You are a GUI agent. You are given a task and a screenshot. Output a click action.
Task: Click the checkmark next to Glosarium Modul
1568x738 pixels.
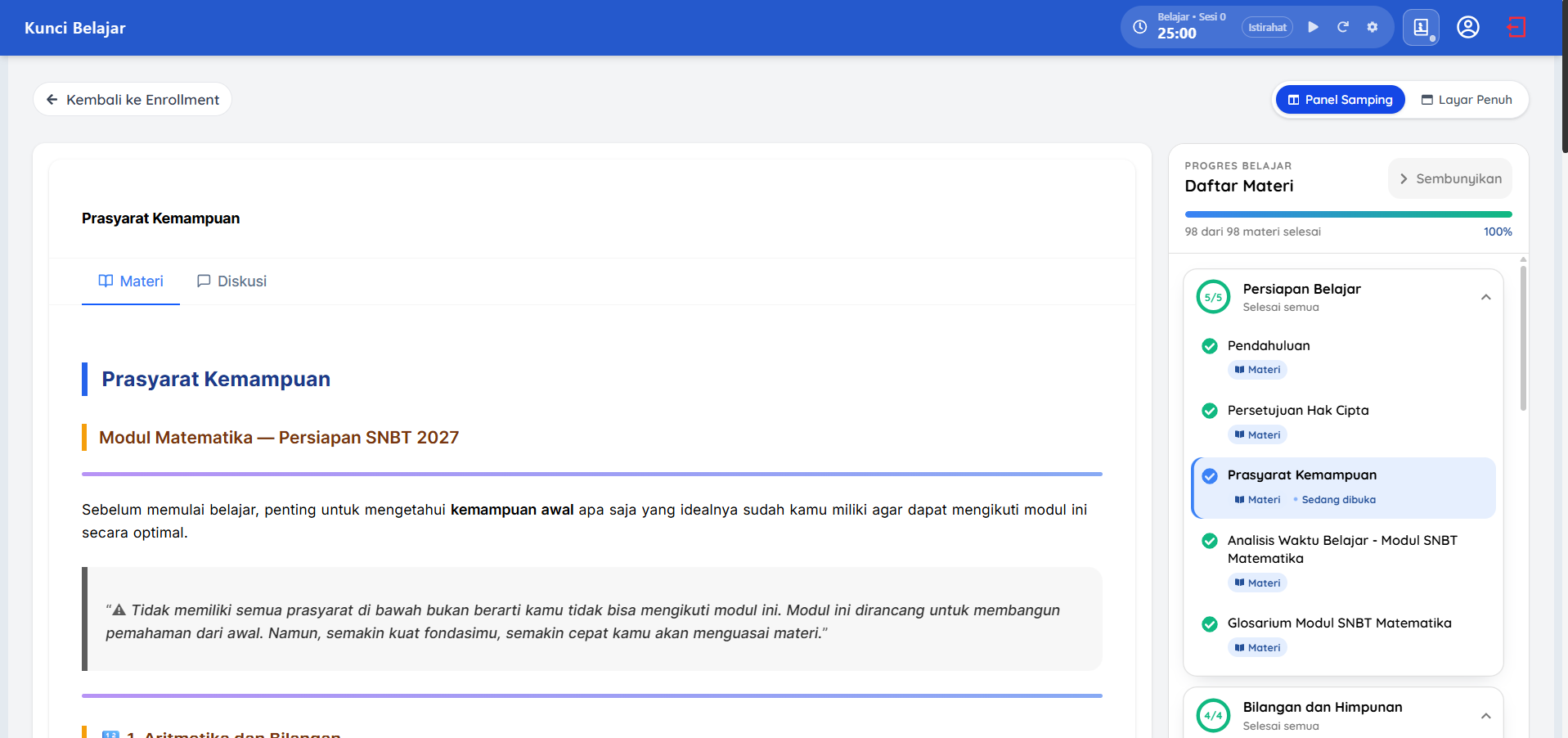[x=1210, y=624]
